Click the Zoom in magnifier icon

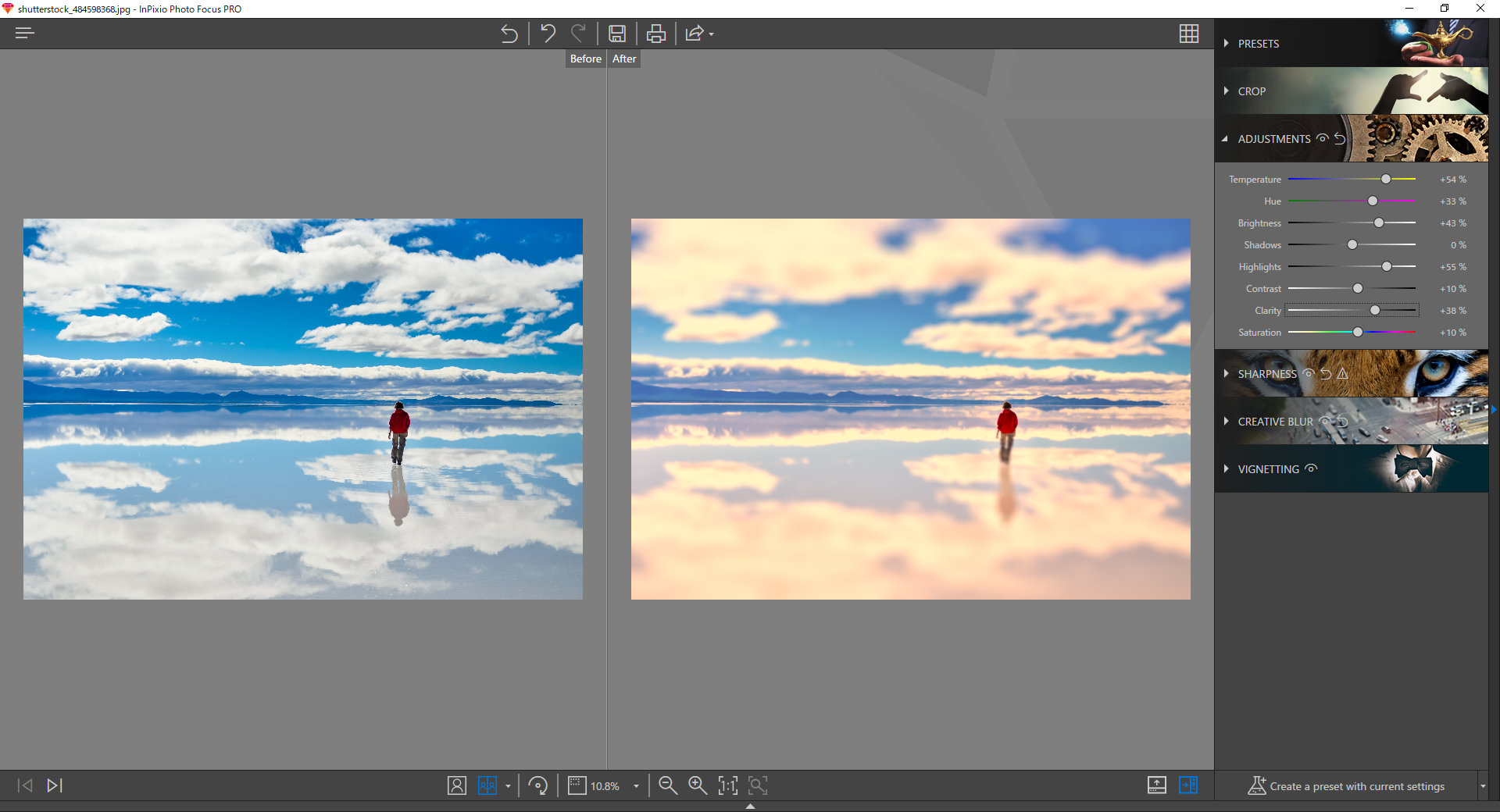[698, 785]
